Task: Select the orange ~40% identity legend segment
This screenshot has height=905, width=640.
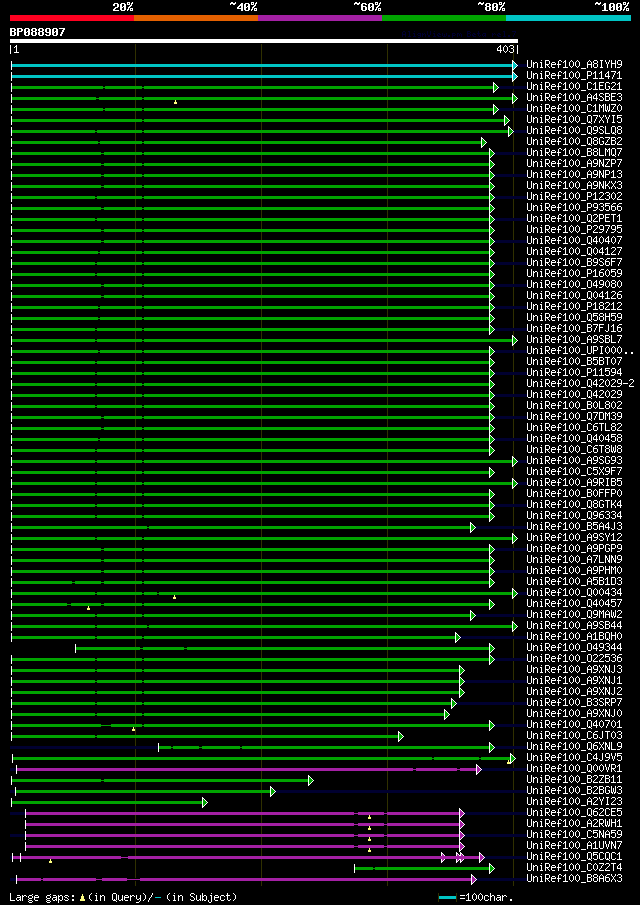Action: [196, 18]
